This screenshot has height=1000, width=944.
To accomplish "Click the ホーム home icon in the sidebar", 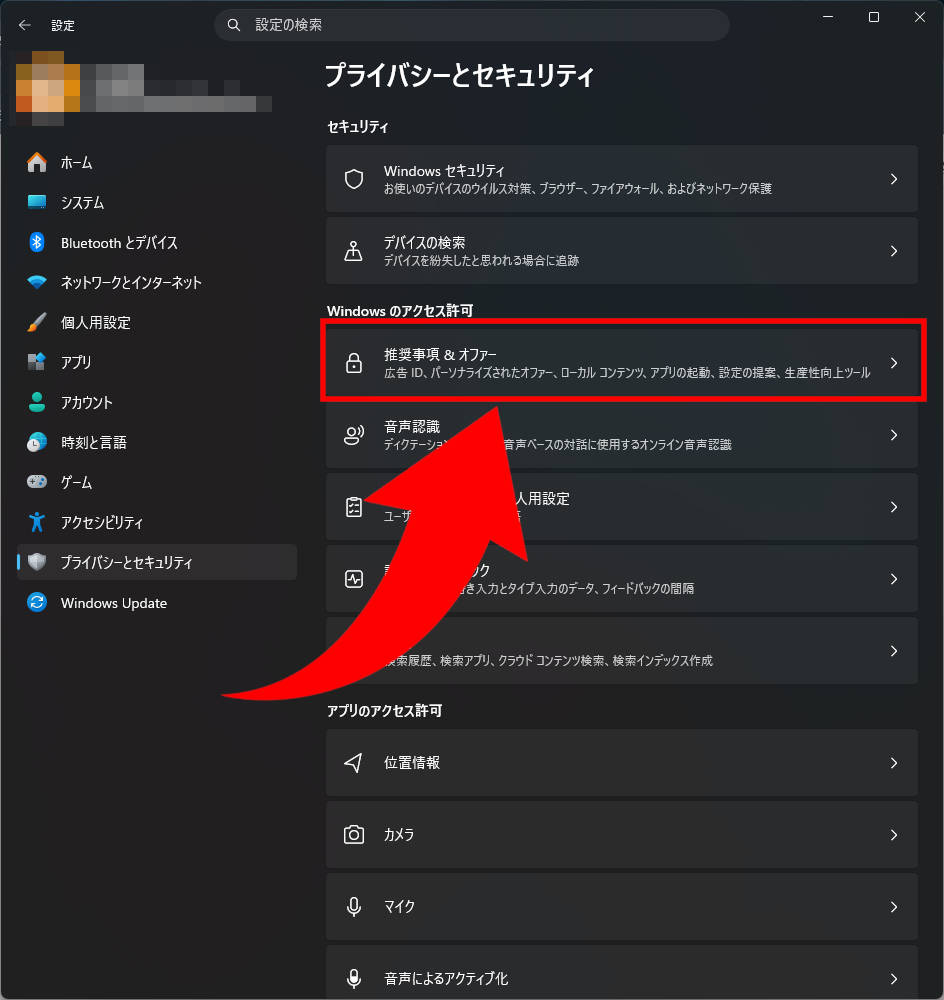I will (x=37, y=162).
